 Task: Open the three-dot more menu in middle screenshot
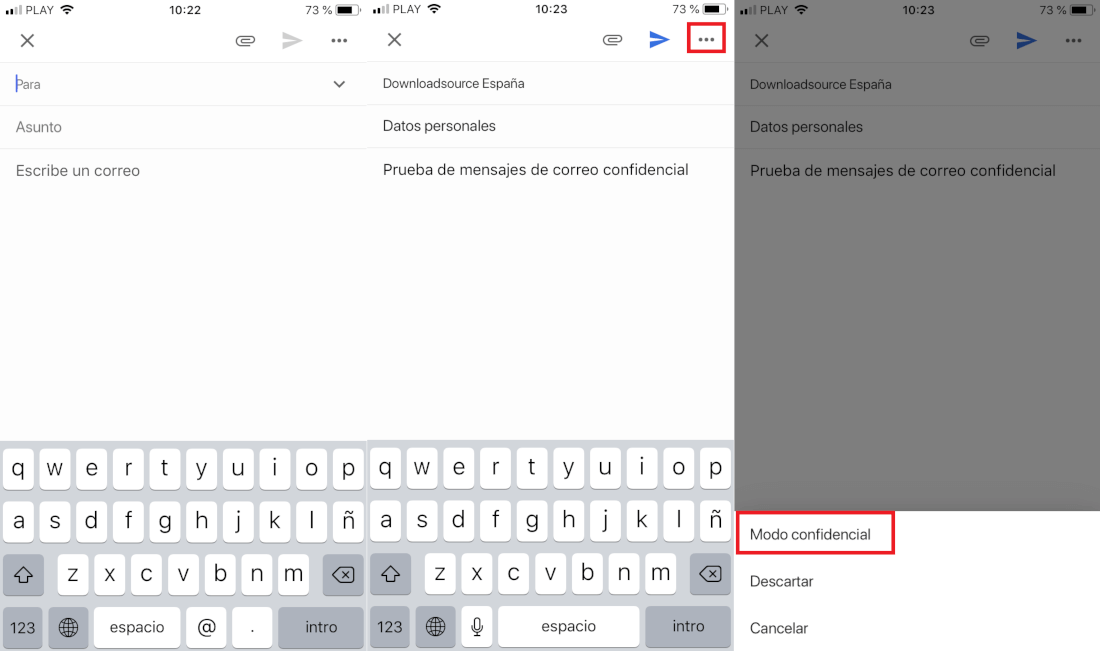point(706,39)
